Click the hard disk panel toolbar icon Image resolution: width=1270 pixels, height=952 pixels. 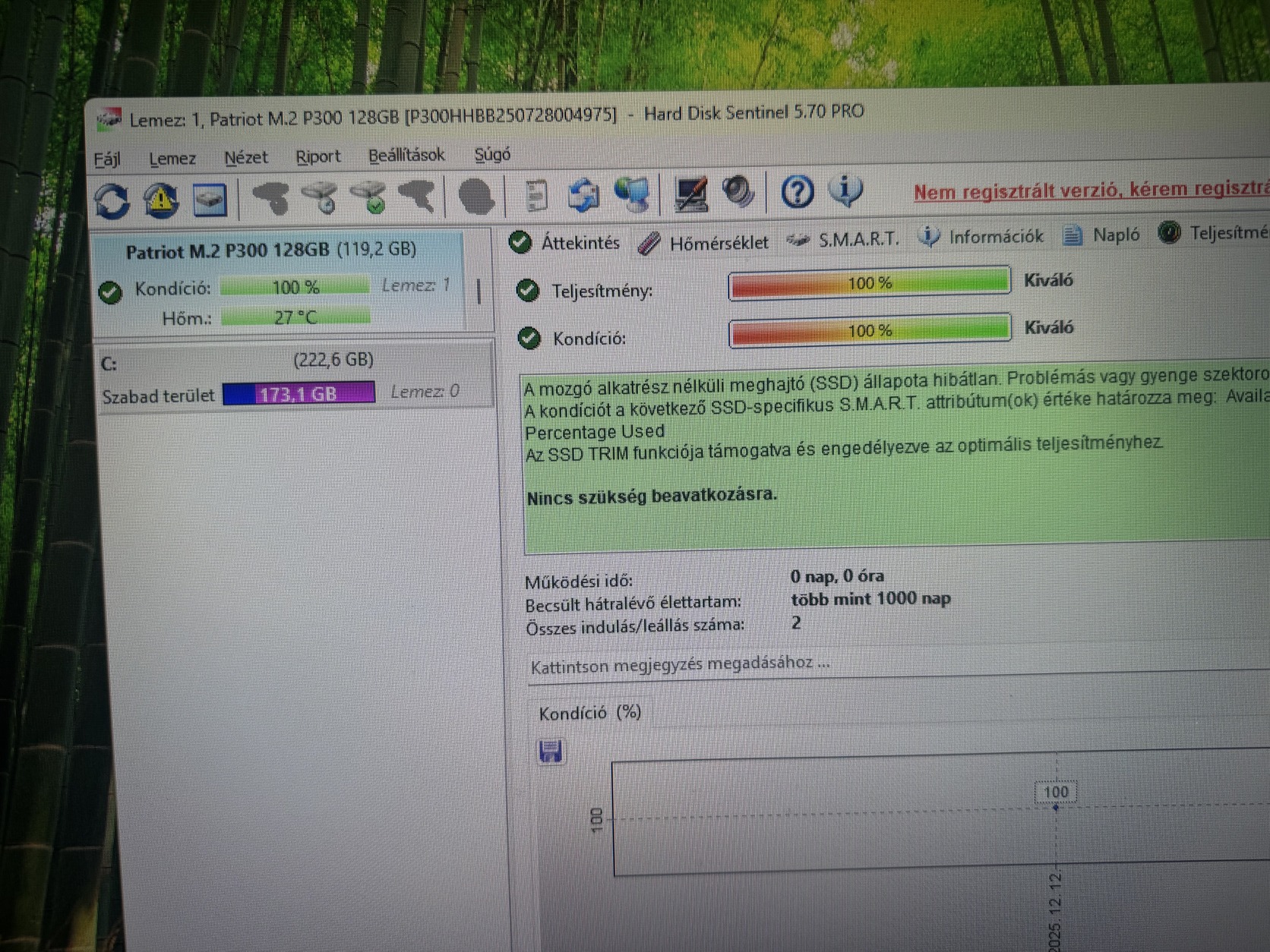pos(210,200)
